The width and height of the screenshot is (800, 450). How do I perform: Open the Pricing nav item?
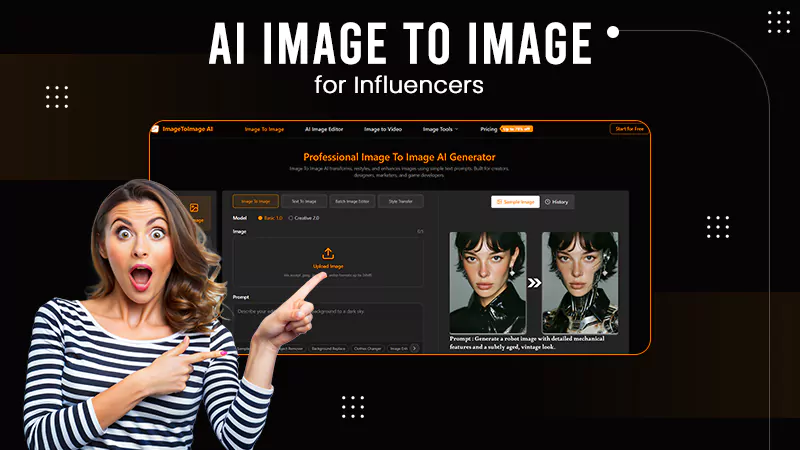point(488,129)
